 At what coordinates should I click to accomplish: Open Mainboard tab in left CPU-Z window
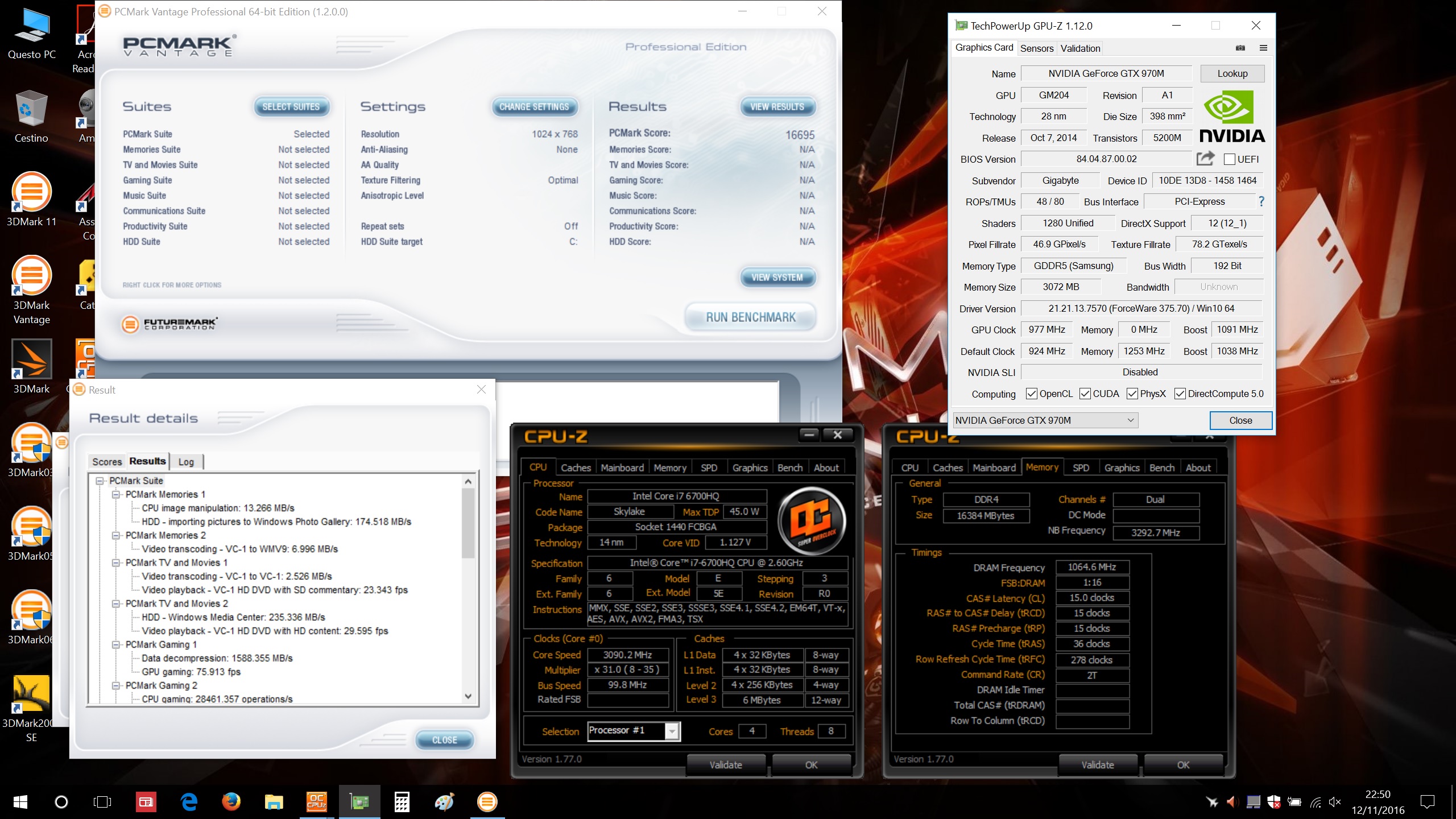[x=622, y=468]
